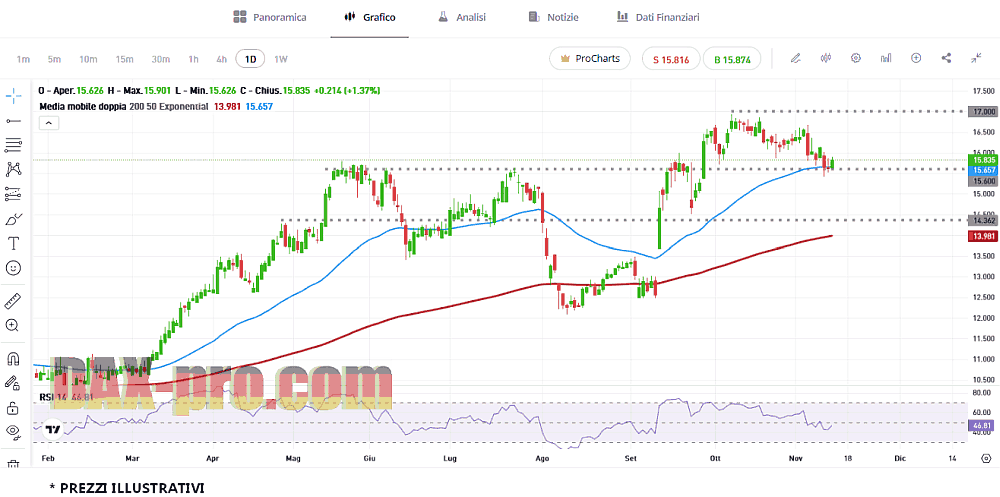Open the Grafico tab
Viewport: 1000px width, 497px height.
(369, 17)
